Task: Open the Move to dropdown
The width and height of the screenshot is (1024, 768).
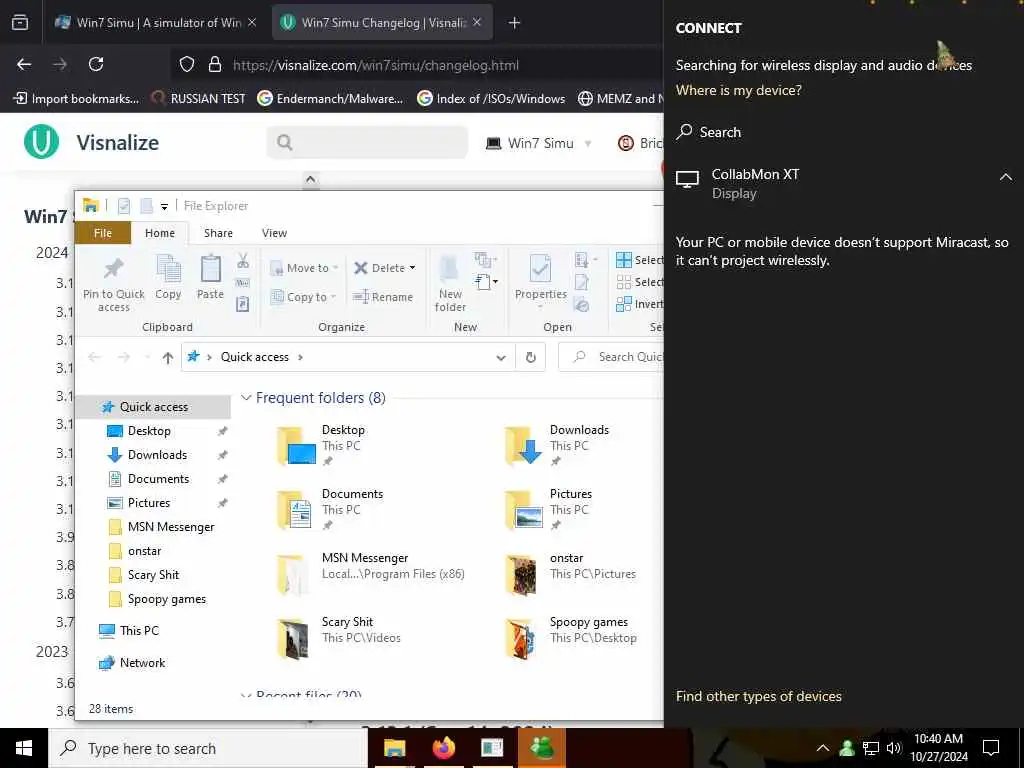Action: [x=335, y=268]
